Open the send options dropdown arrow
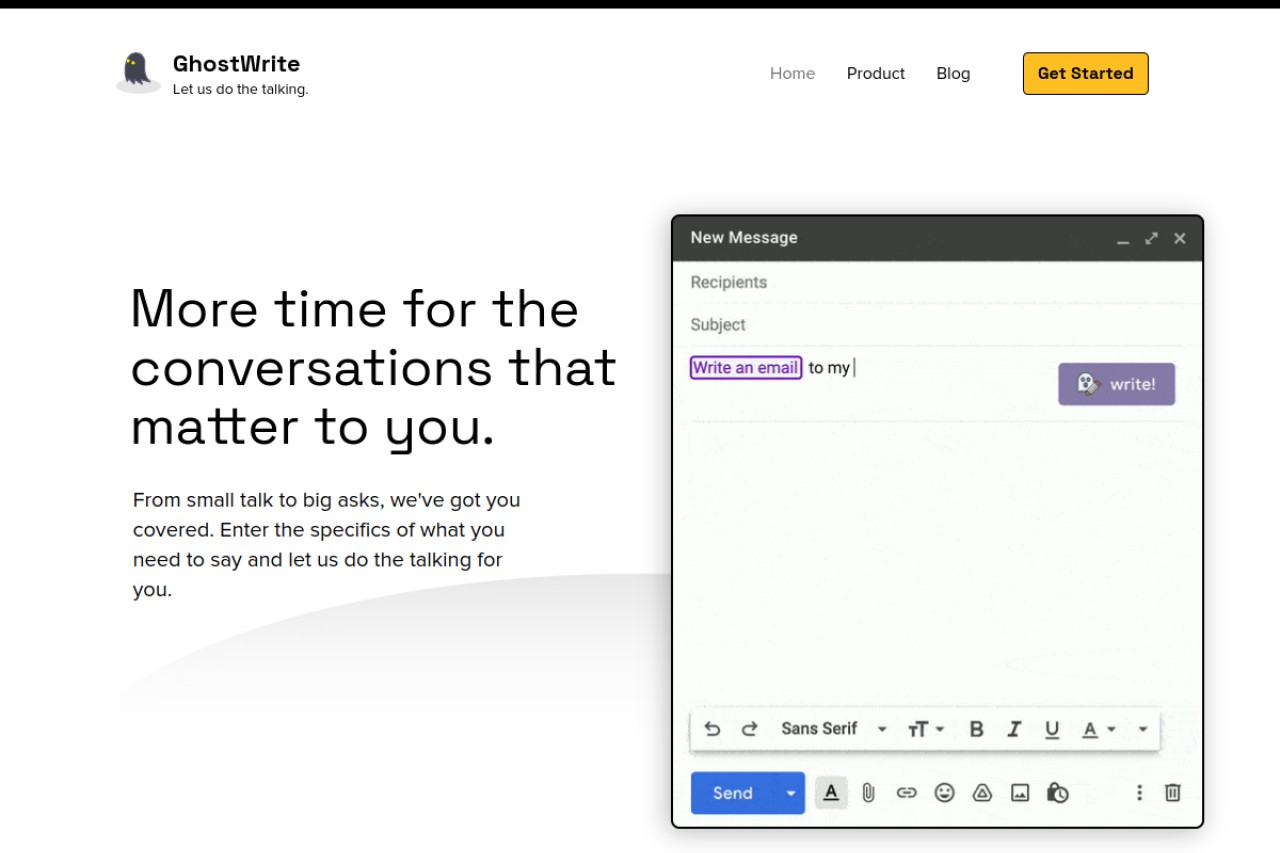Screen dimensions: 1280x853 pyautogui.click(x=791, y=793)
